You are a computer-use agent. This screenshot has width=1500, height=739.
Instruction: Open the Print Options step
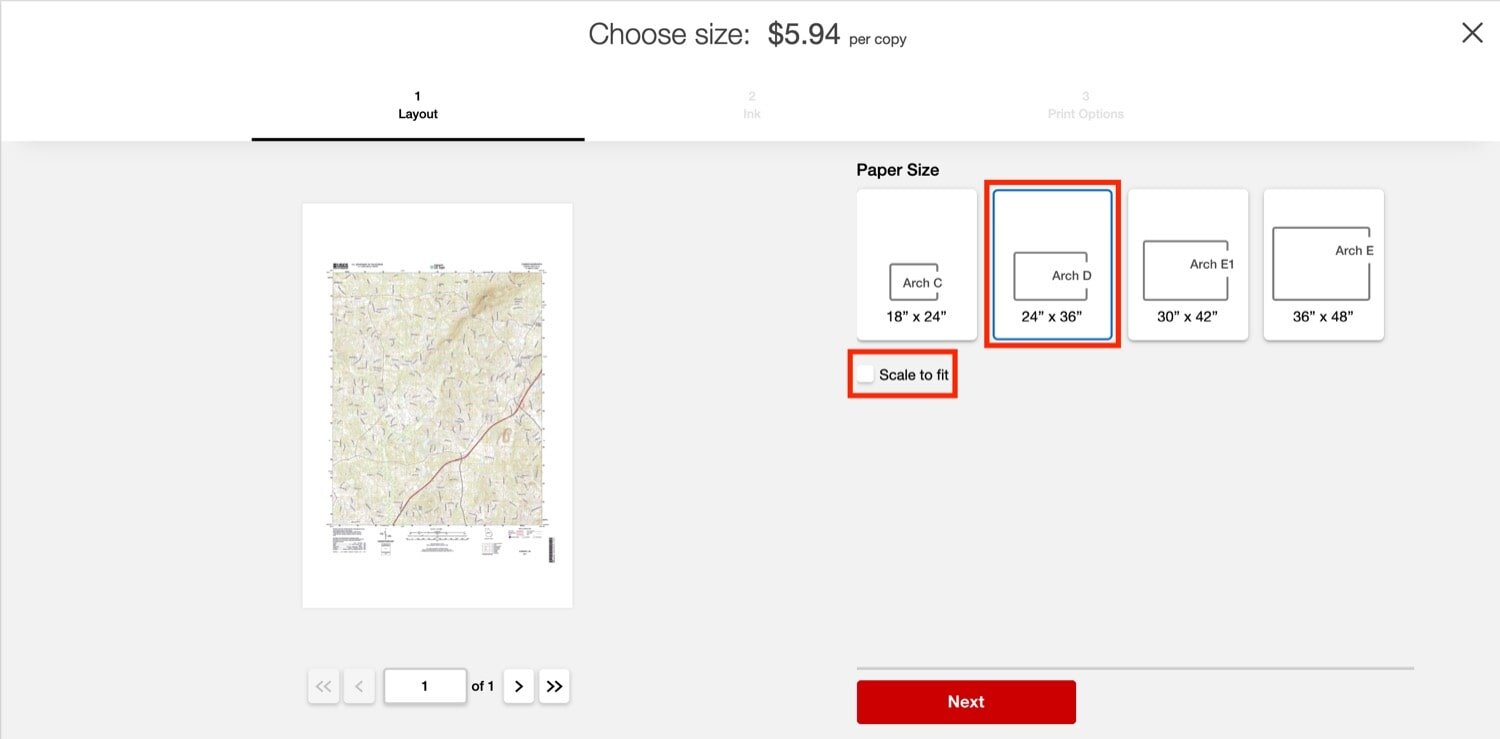(x=1085, y=105)
